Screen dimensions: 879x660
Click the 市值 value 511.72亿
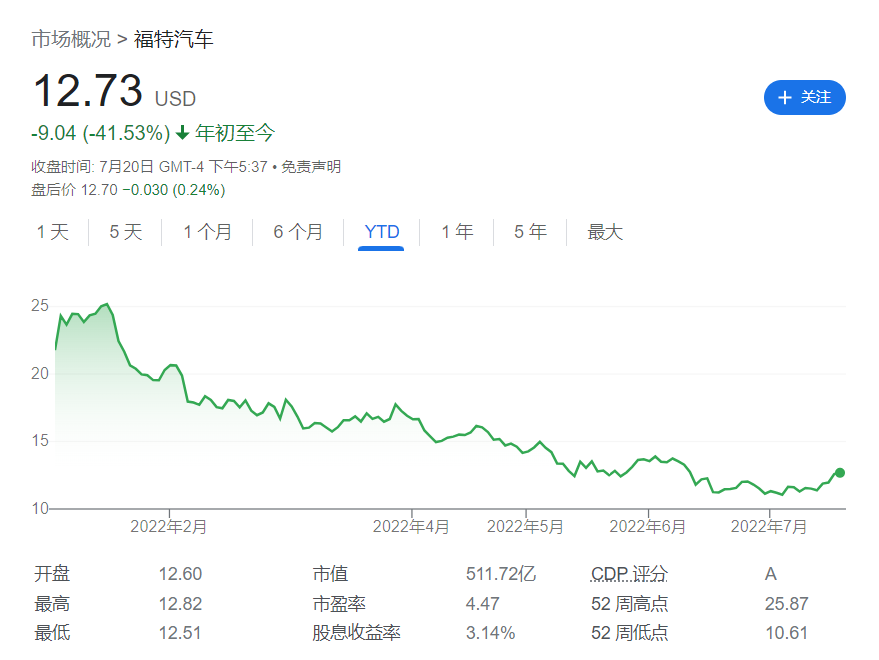tap(501, 574)
